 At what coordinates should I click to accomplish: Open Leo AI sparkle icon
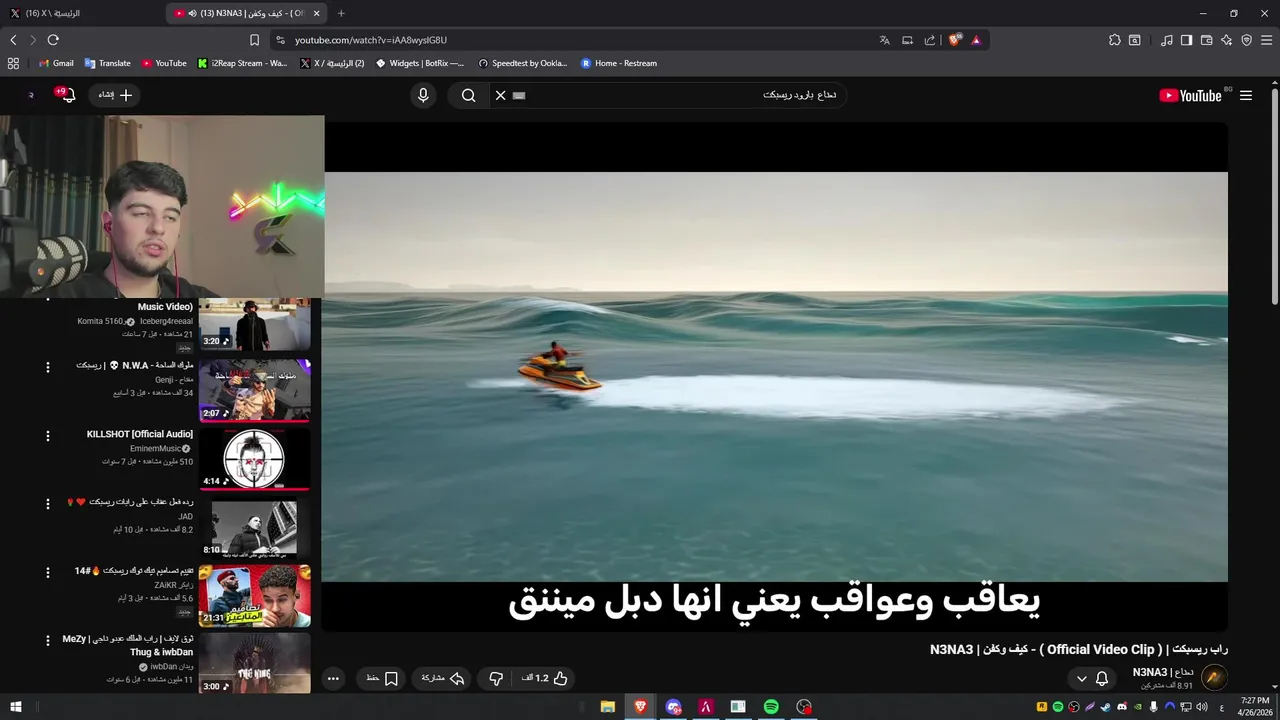click(x=1226, y=40)
